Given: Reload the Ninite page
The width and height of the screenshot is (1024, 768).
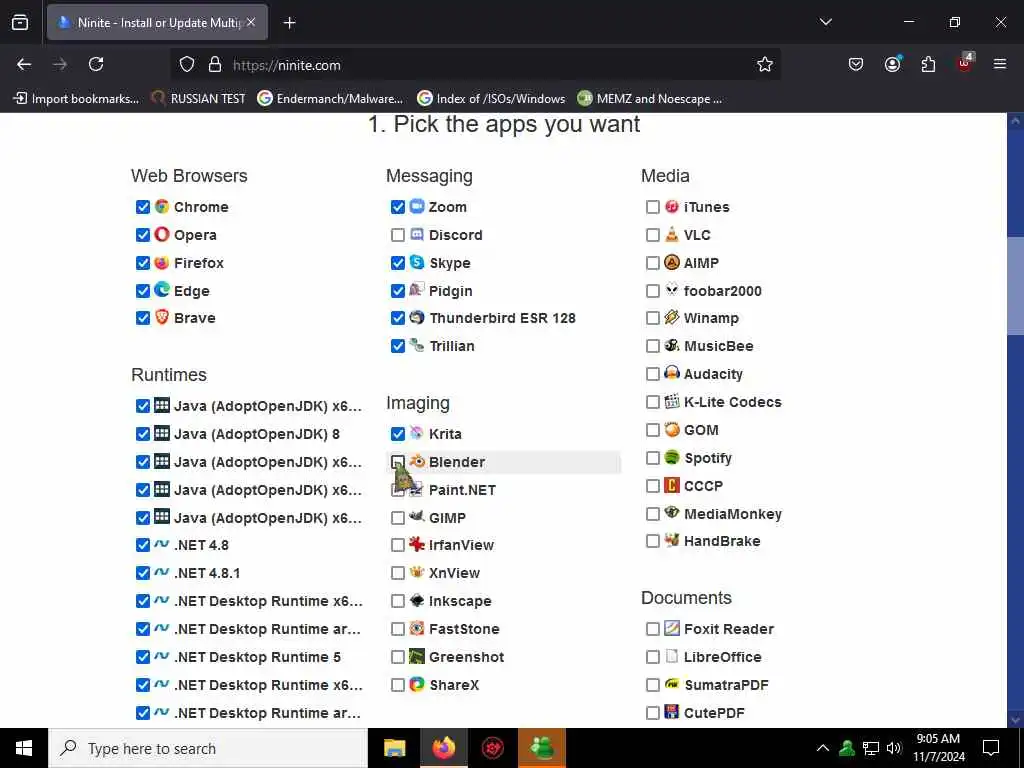Looking at the screenshot, I should click(x=96, y=64).
